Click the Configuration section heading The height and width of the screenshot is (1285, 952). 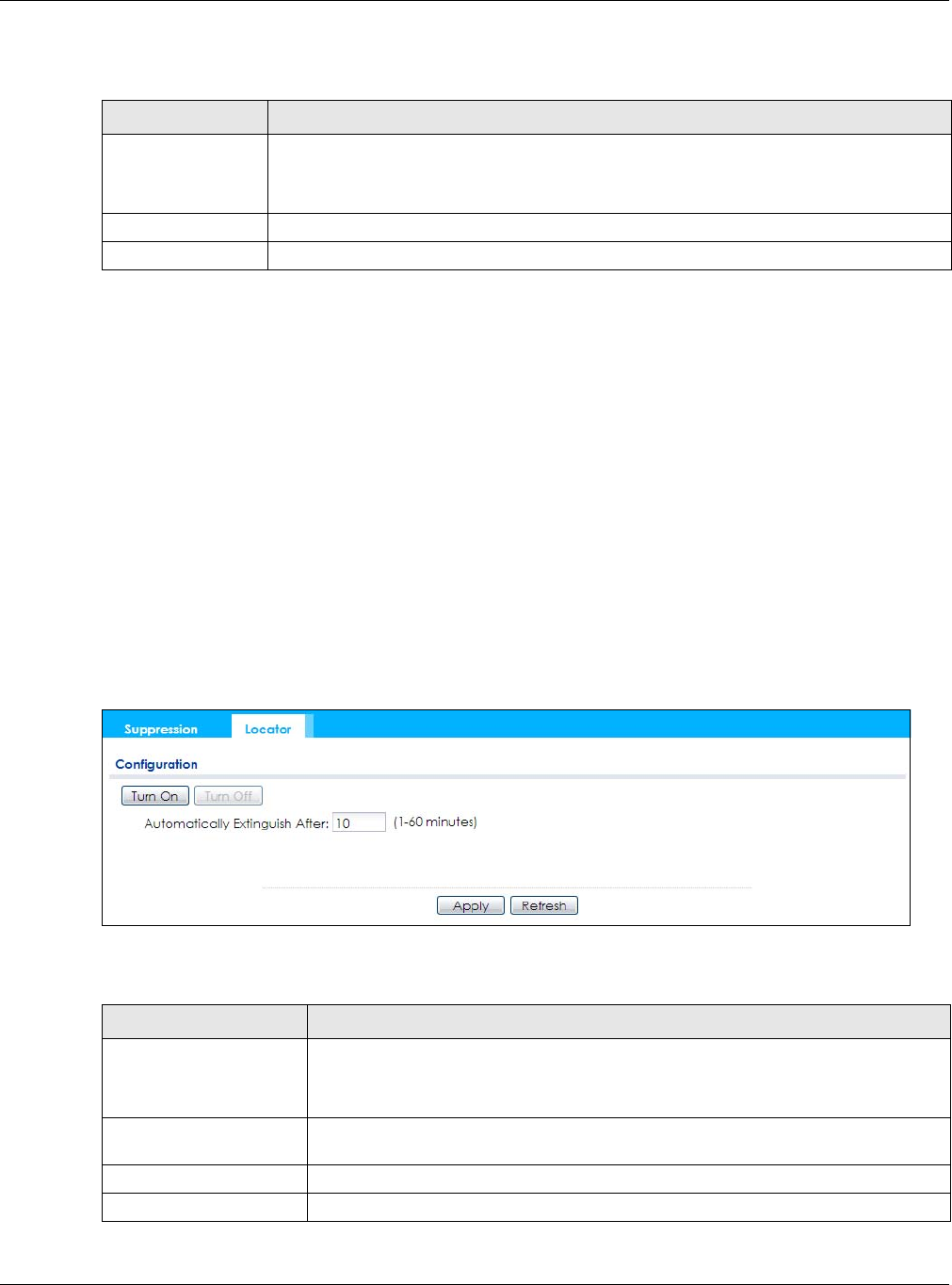tap(156, 764)
